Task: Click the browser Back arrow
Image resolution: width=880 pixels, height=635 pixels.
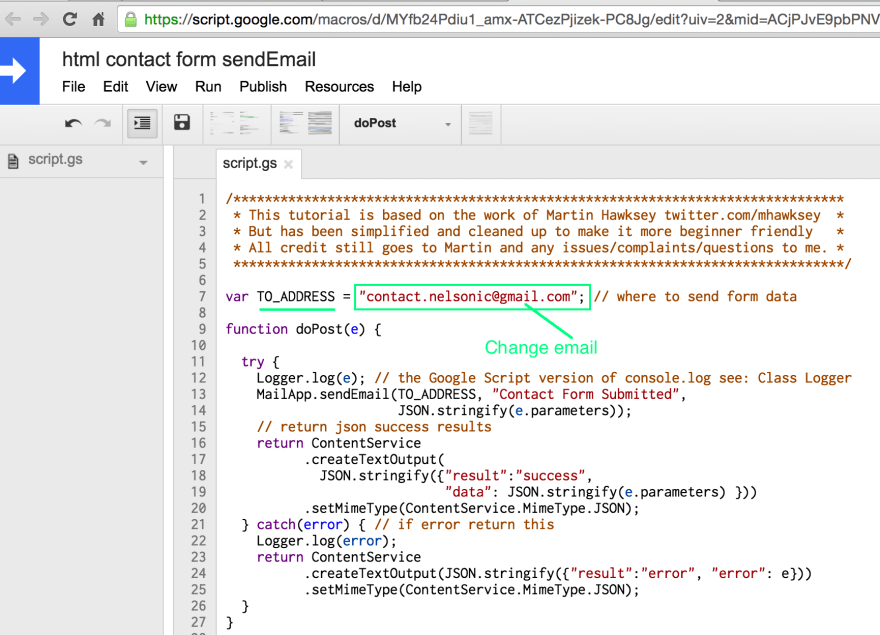Action: pos(13,20)
